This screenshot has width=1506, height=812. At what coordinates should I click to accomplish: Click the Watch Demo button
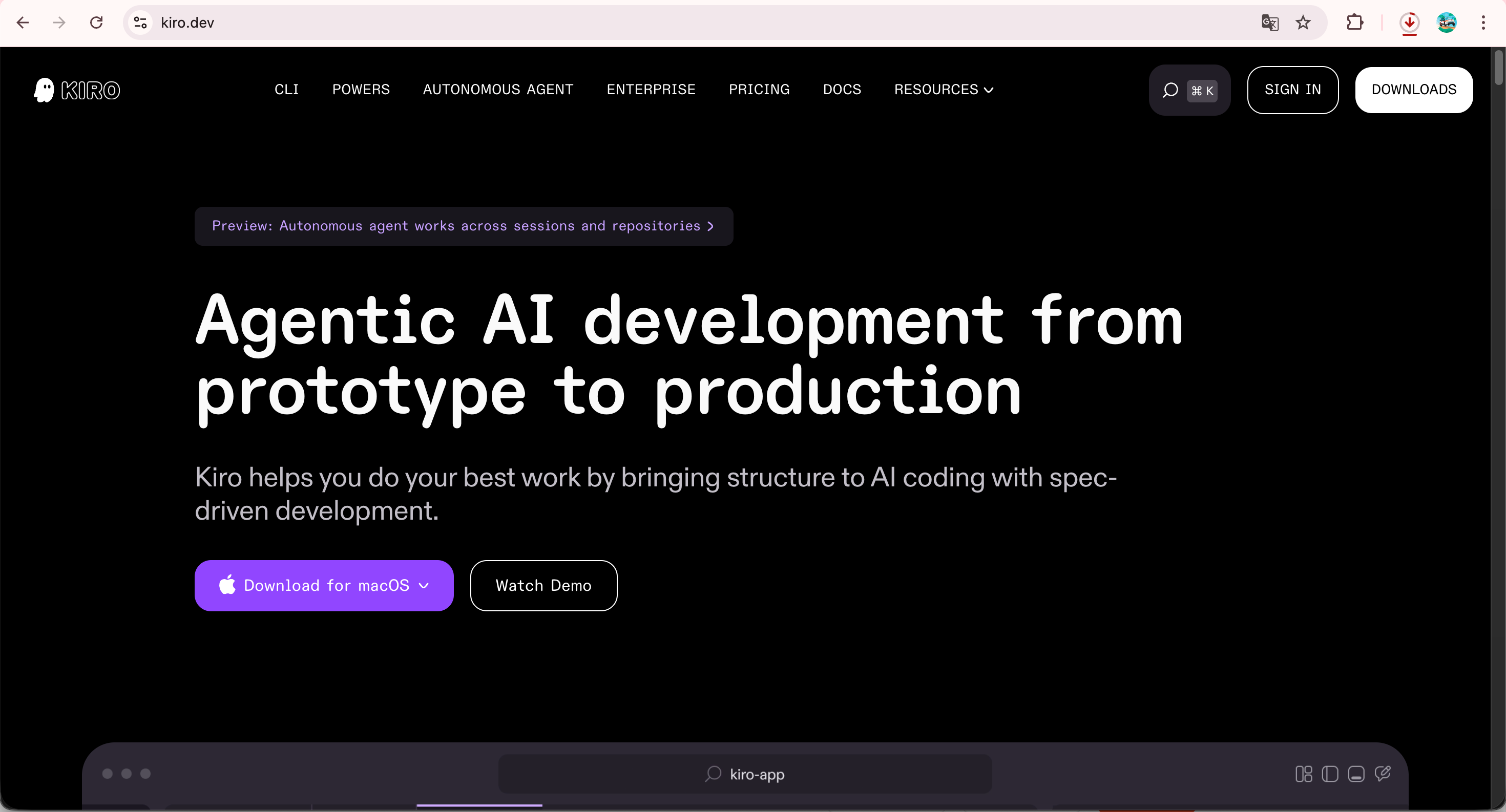click(543, 585)
